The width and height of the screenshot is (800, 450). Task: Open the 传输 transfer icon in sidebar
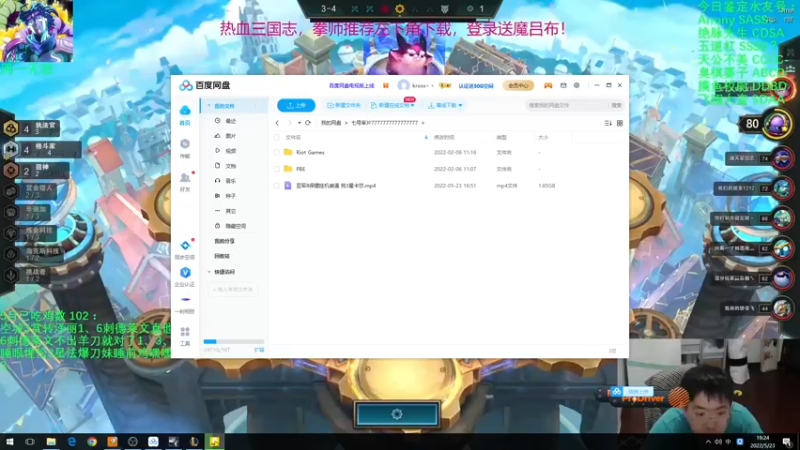pyautogui.click(x=185, y=144)
